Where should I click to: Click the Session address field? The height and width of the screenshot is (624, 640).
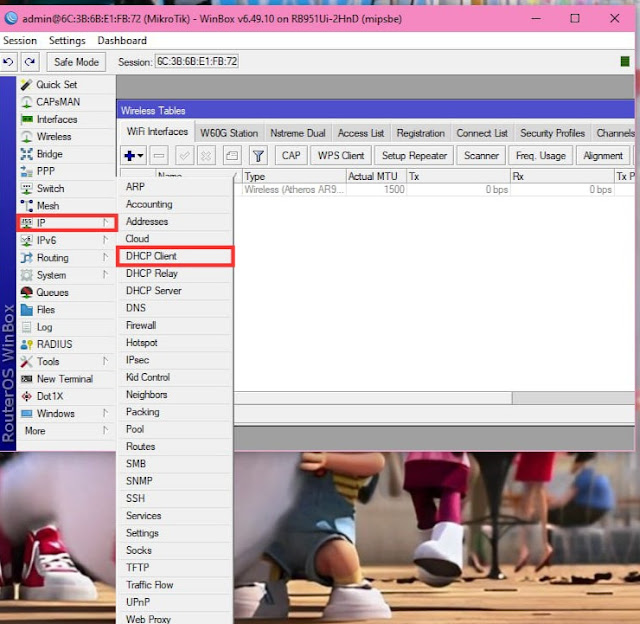coord(197,62)
